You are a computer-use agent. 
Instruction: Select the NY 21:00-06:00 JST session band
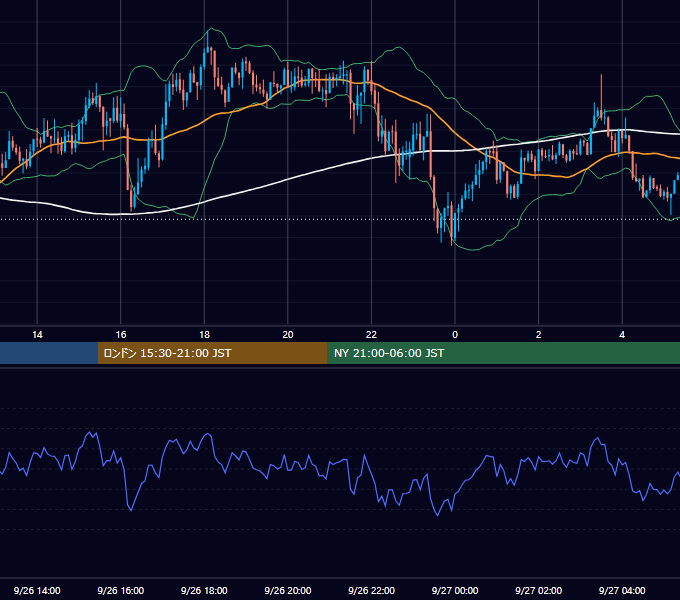tap(503, 353)
